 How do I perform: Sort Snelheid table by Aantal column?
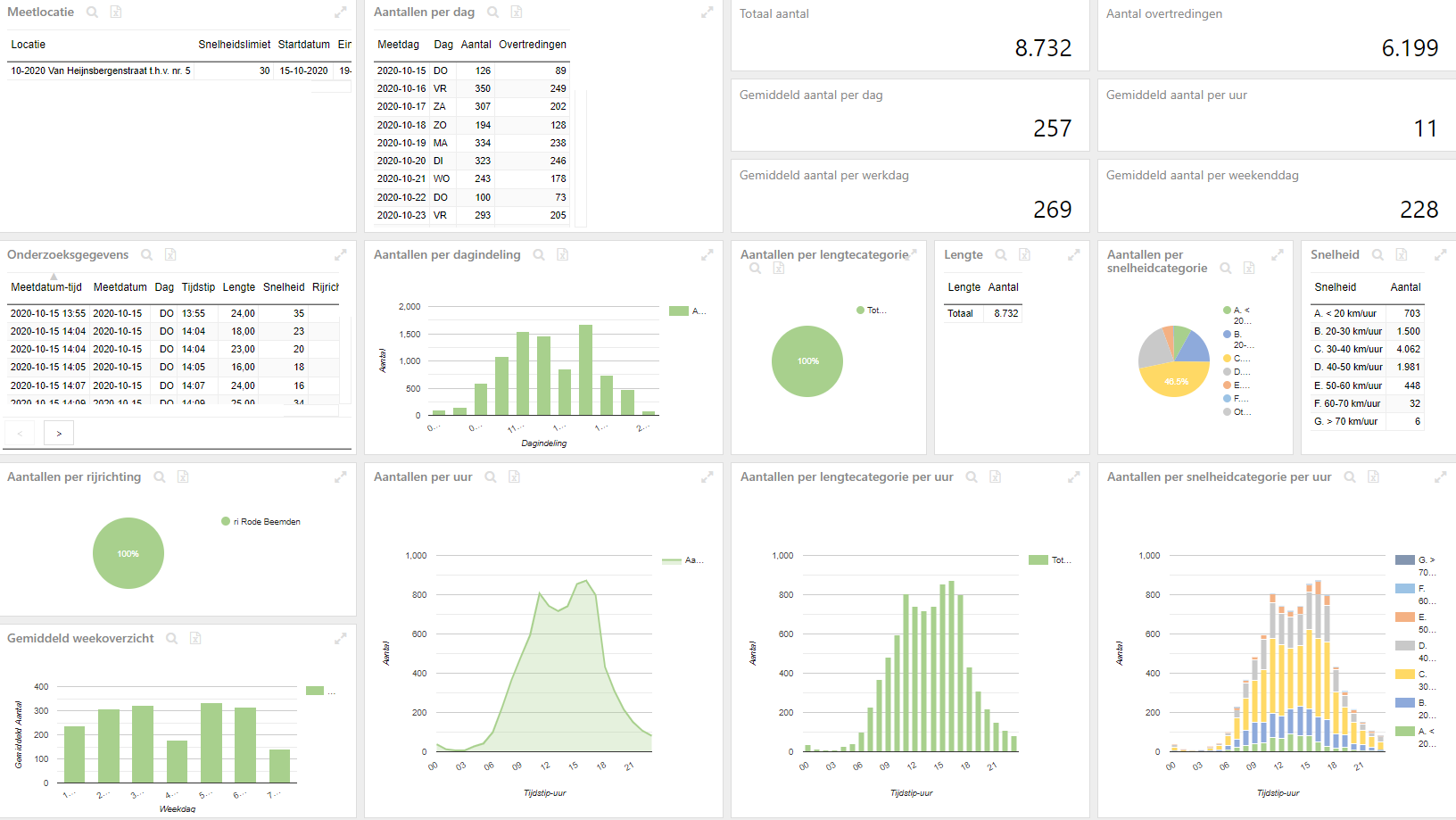click(x=1405, y=287)
